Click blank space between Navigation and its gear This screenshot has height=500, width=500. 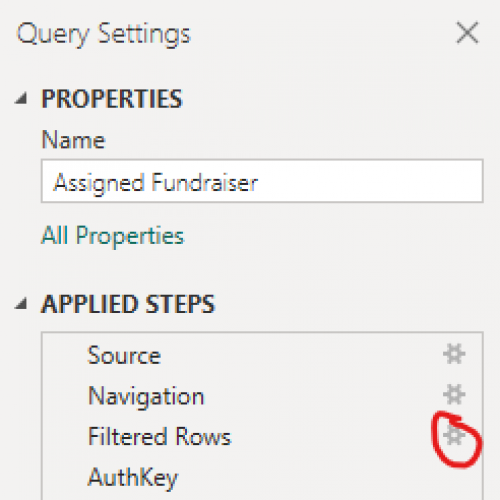click(x=323, y=395)
